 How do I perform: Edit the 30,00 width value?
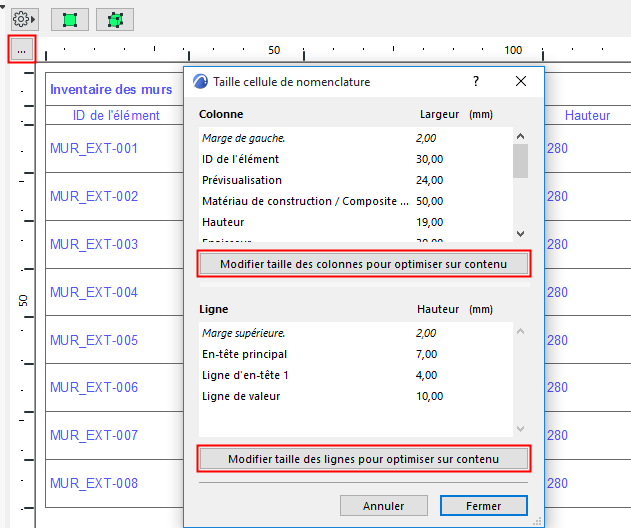(429, 159)
